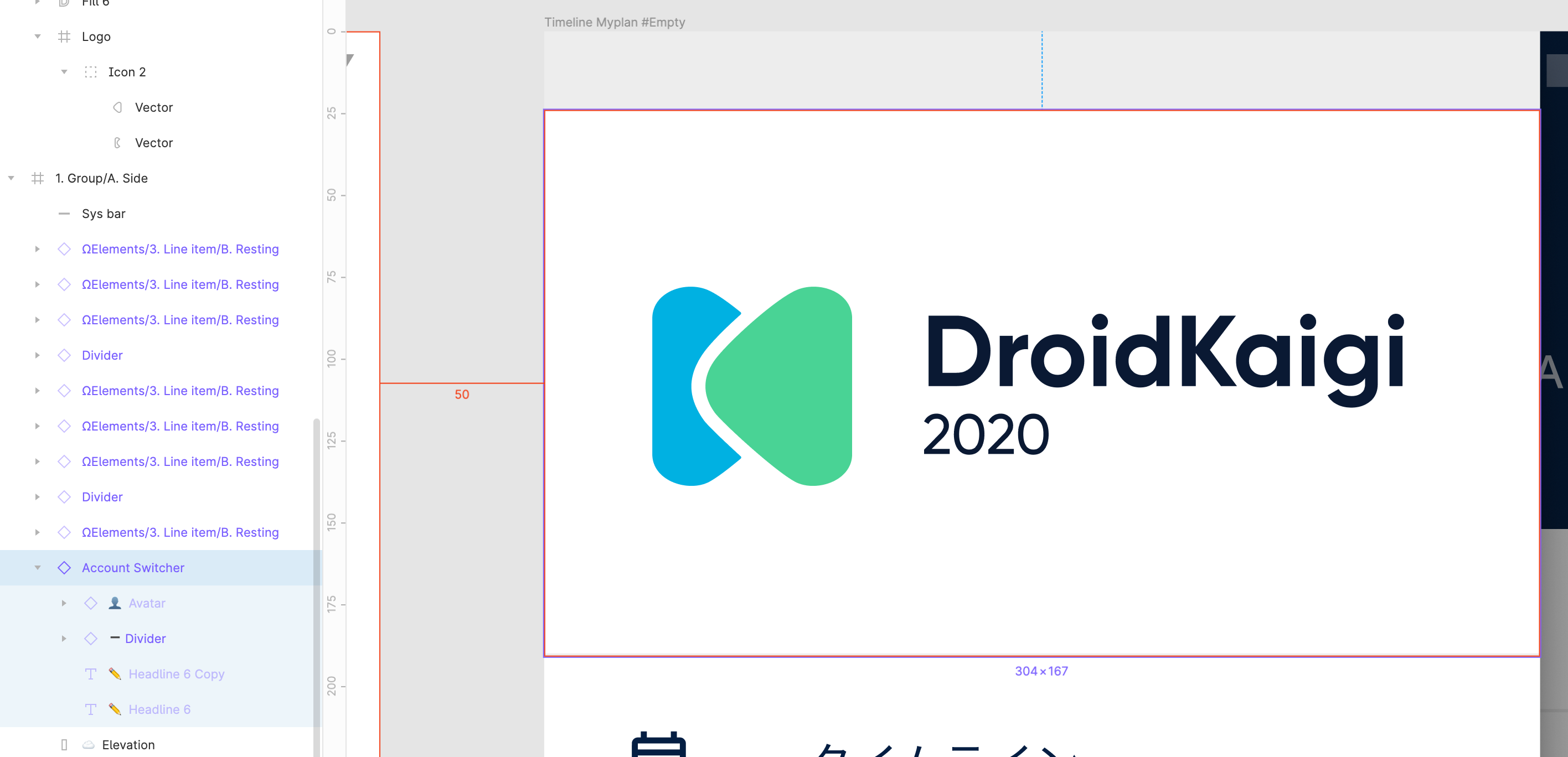Select the Avatar layer name

pyautogui.click(x=147, y=603)
